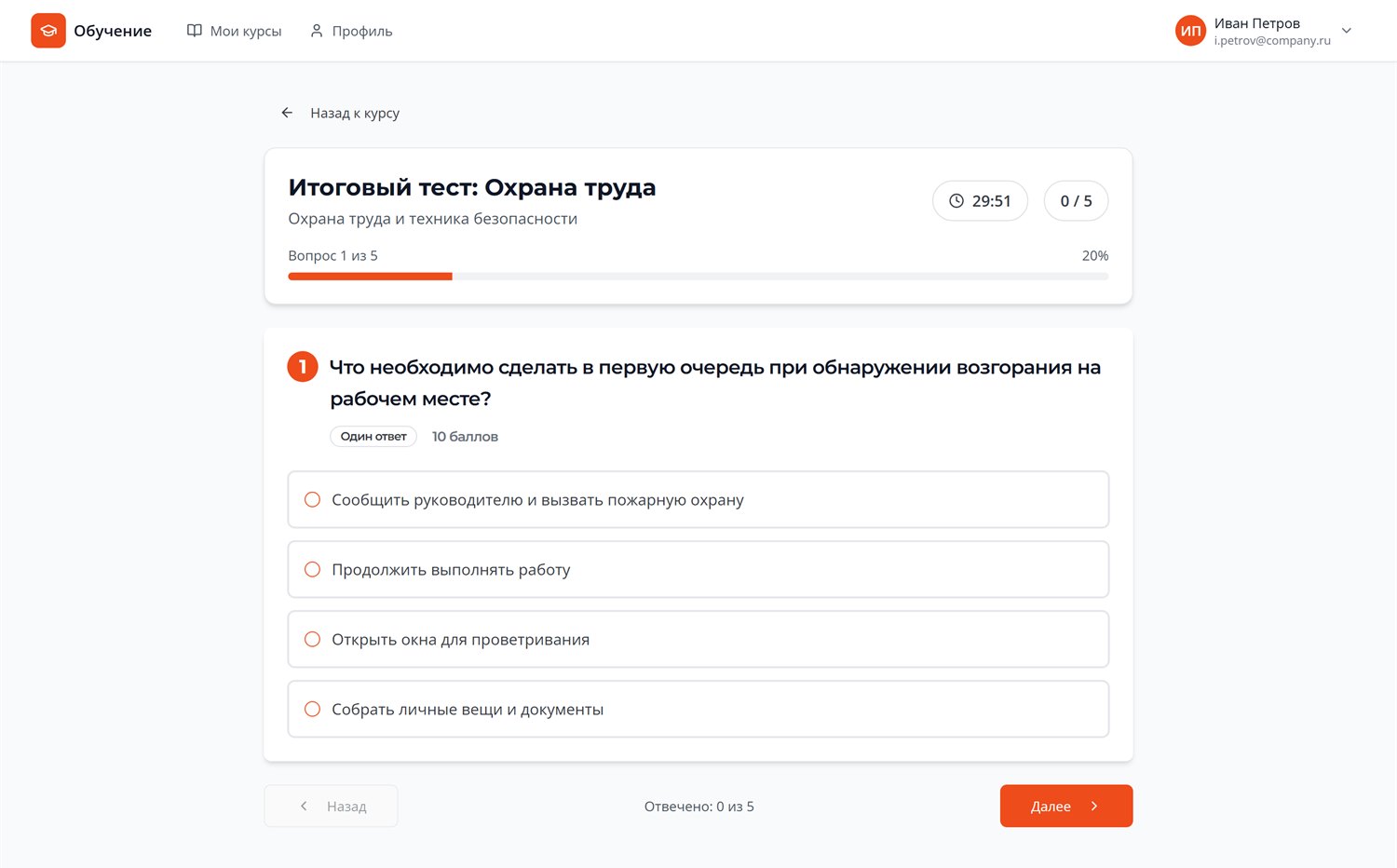Expand the user account dropdown chevron

pos(1347,31)
